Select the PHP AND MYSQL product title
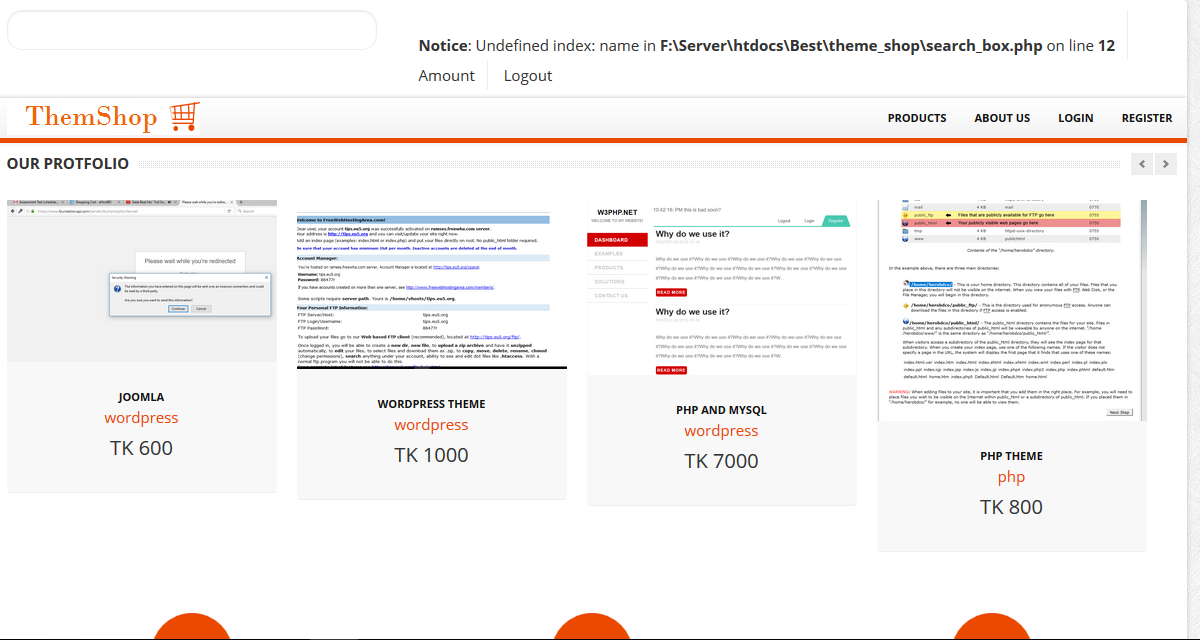1200x640 pixels. pyautogui.click(x=721, y=410)
